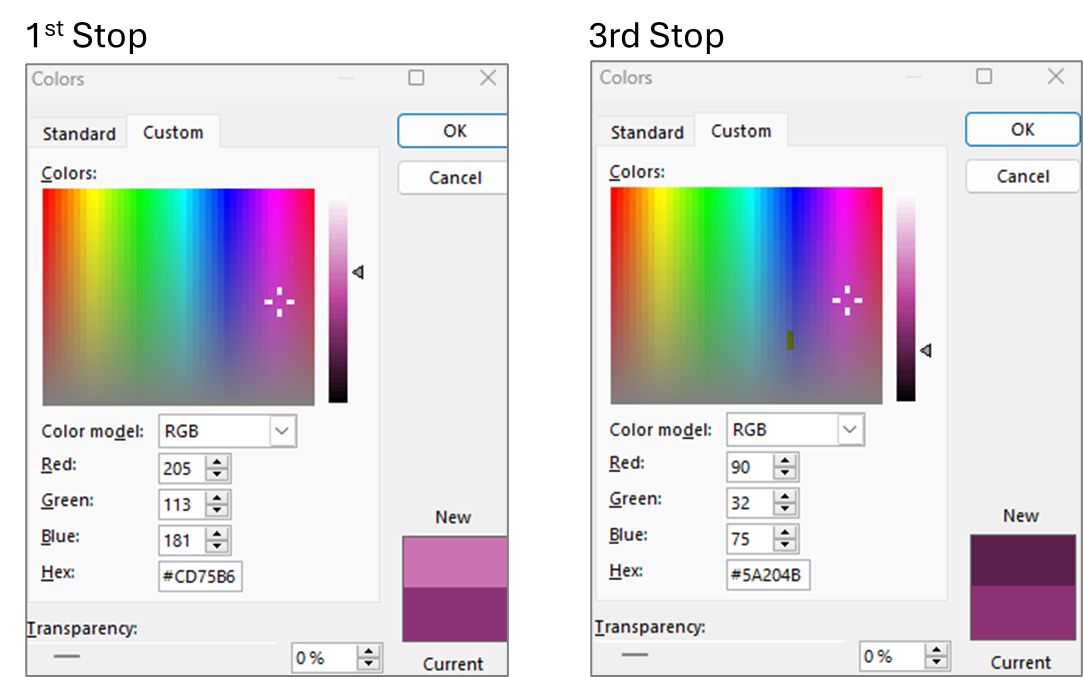Screen dimensions: 1083x677
Task: Click the Hex field showing #5A204B
Action: pos(768,575)
